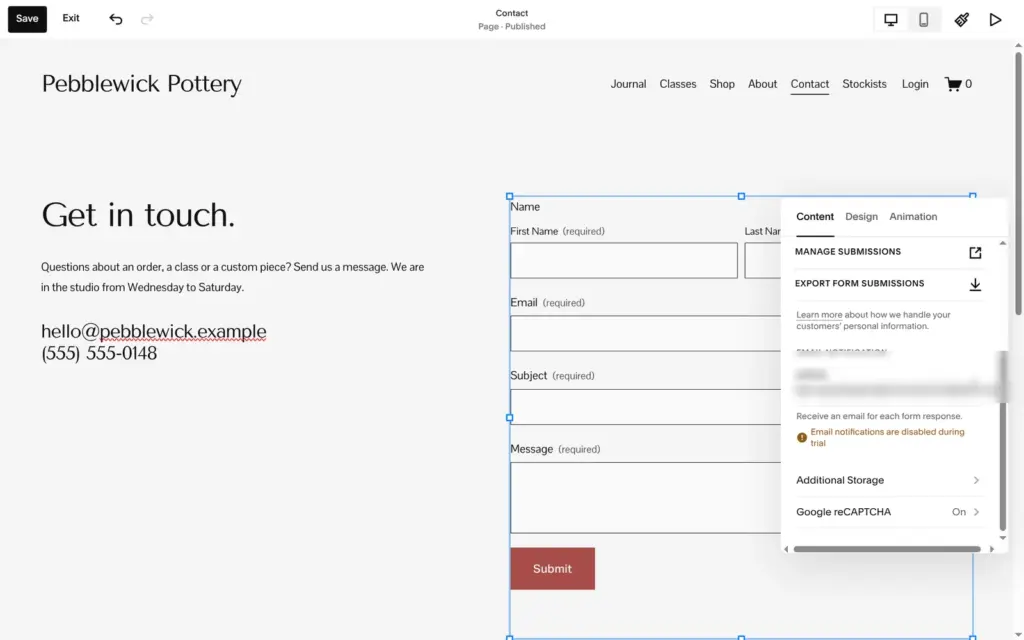Open the Contact nav link
The width and height of the screenshot is (1024, 640).
[x=810, y=84]
